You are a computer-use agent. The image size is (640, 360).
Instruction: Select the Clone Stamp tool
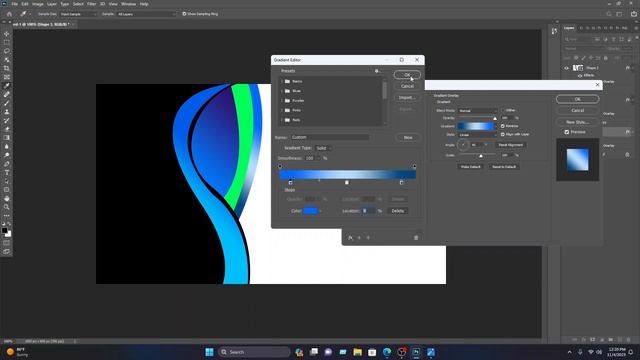pyautogui.click(x=7, y=111)
